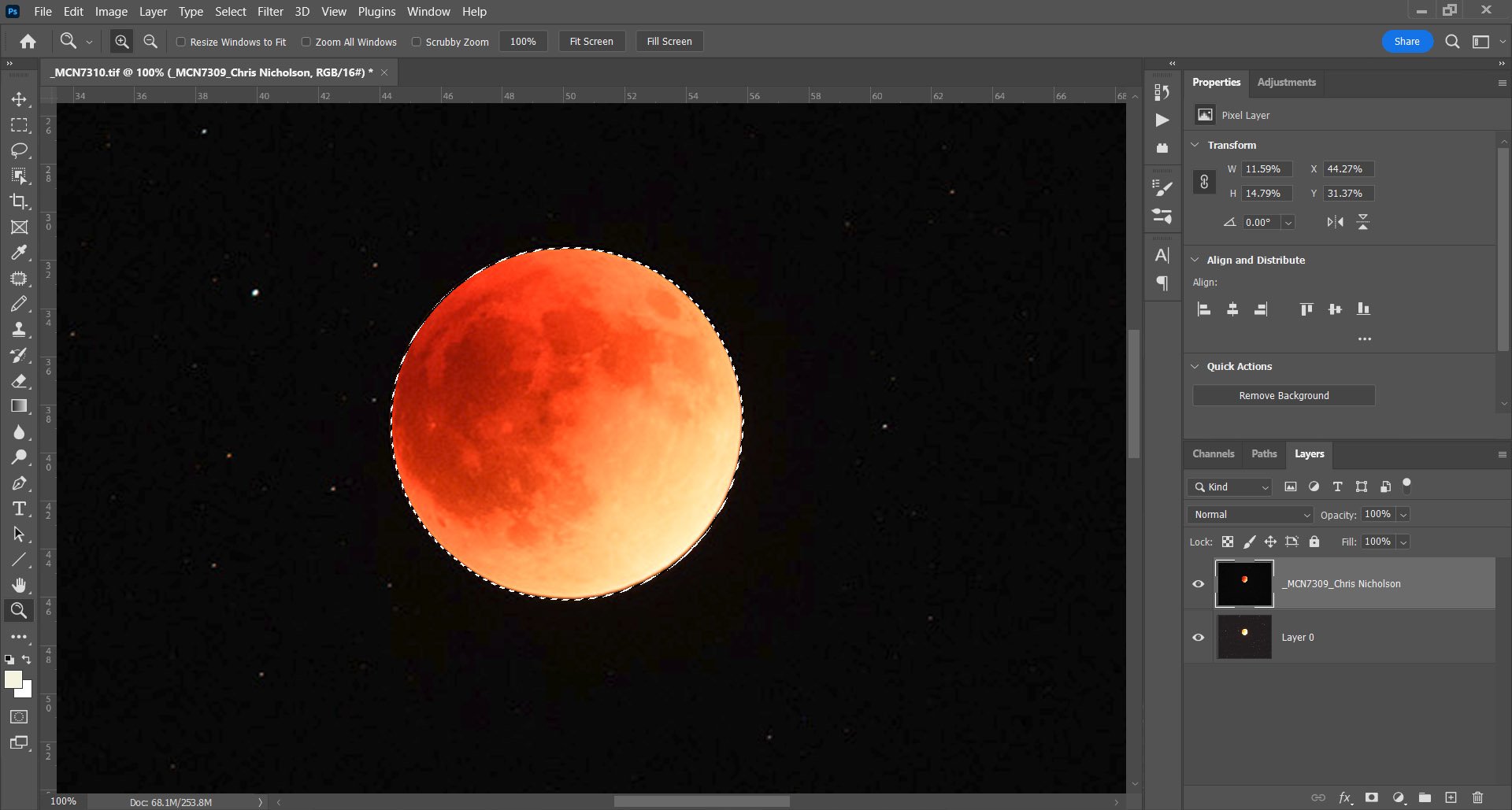Viewport: 1512px width, 810px height.
Task: Open the blend mode Normal dropdown
Action: pyautogui.click(x=1251, y=514)
